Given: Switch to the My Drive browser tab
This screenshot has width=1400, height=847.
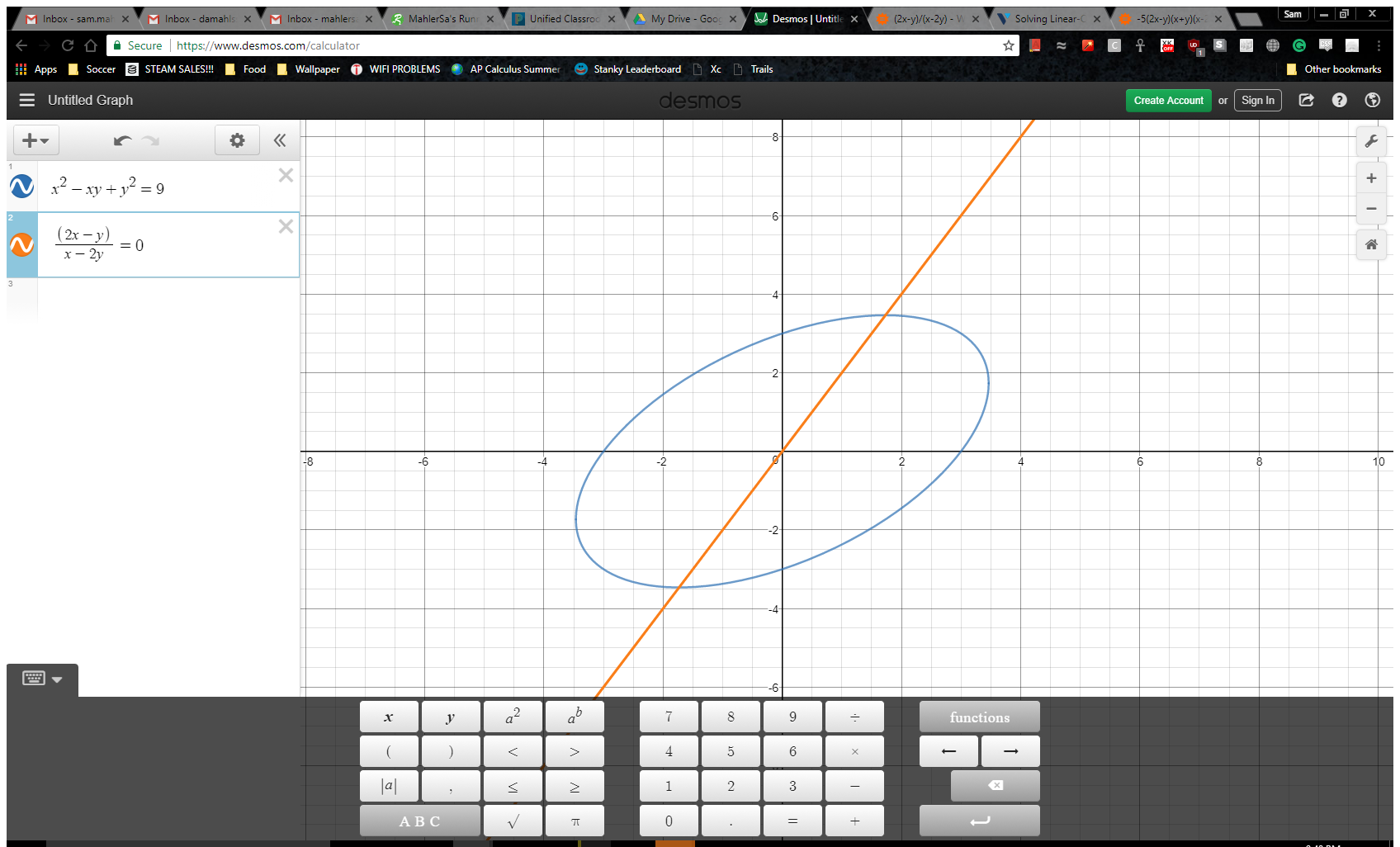Looking at the screenshot, I should pyautogui.click(x=684, y=18).
